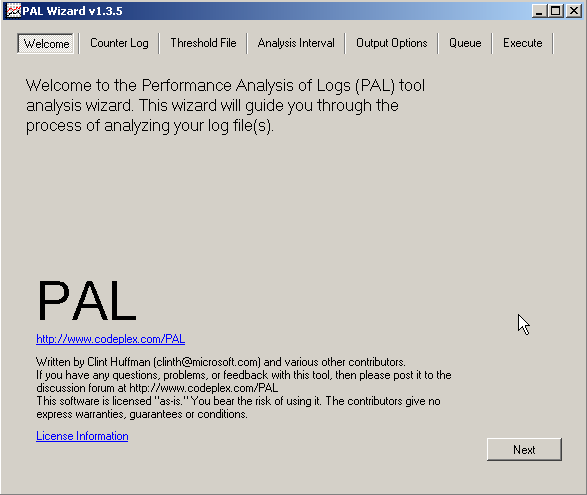Open the License Information link
The height and width of the screenshot is (495, 587).
click(82, 436)
